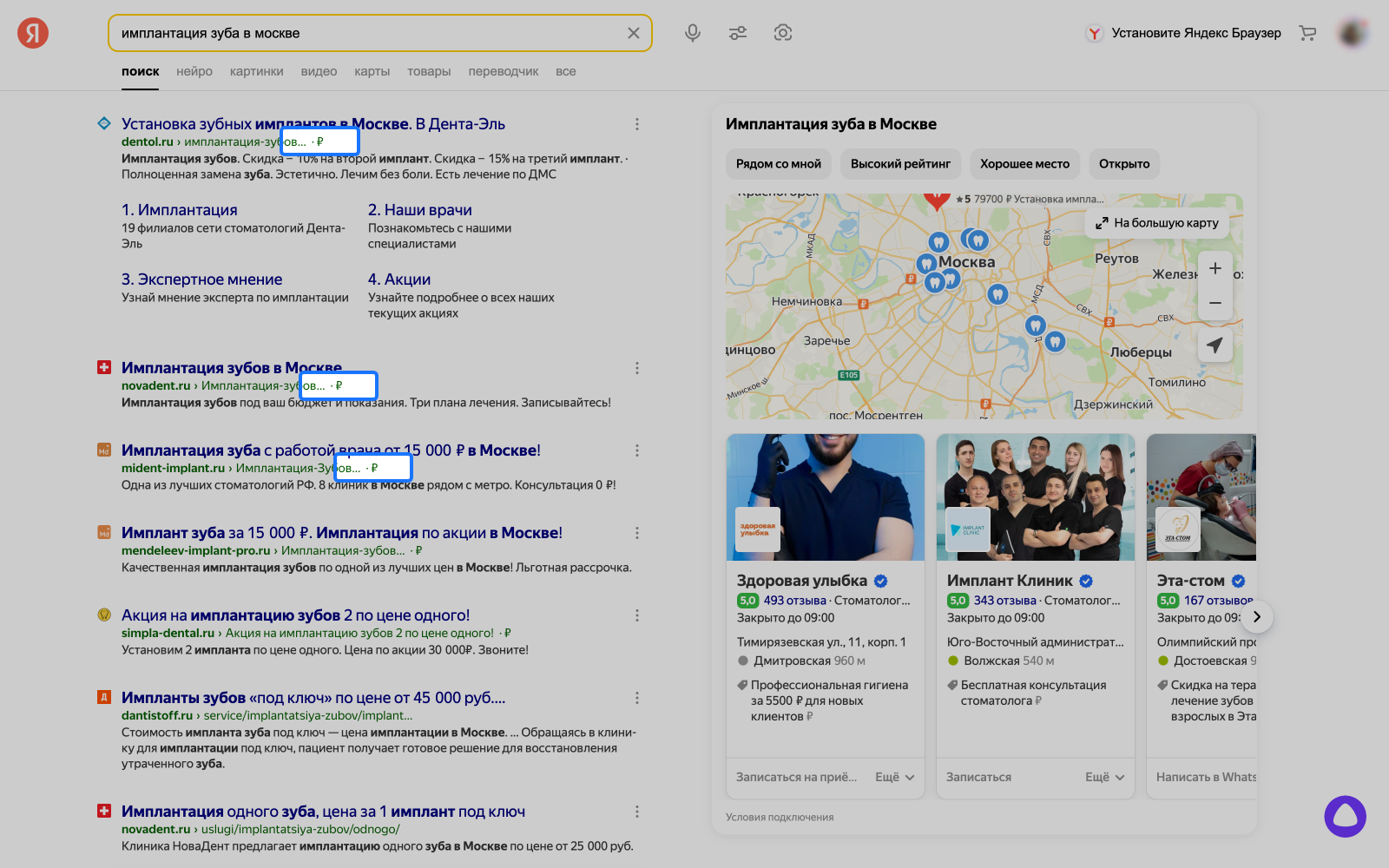Zoom in on the Moscow map
Screen dimensions: 1389x868
tap(1215, 269)
